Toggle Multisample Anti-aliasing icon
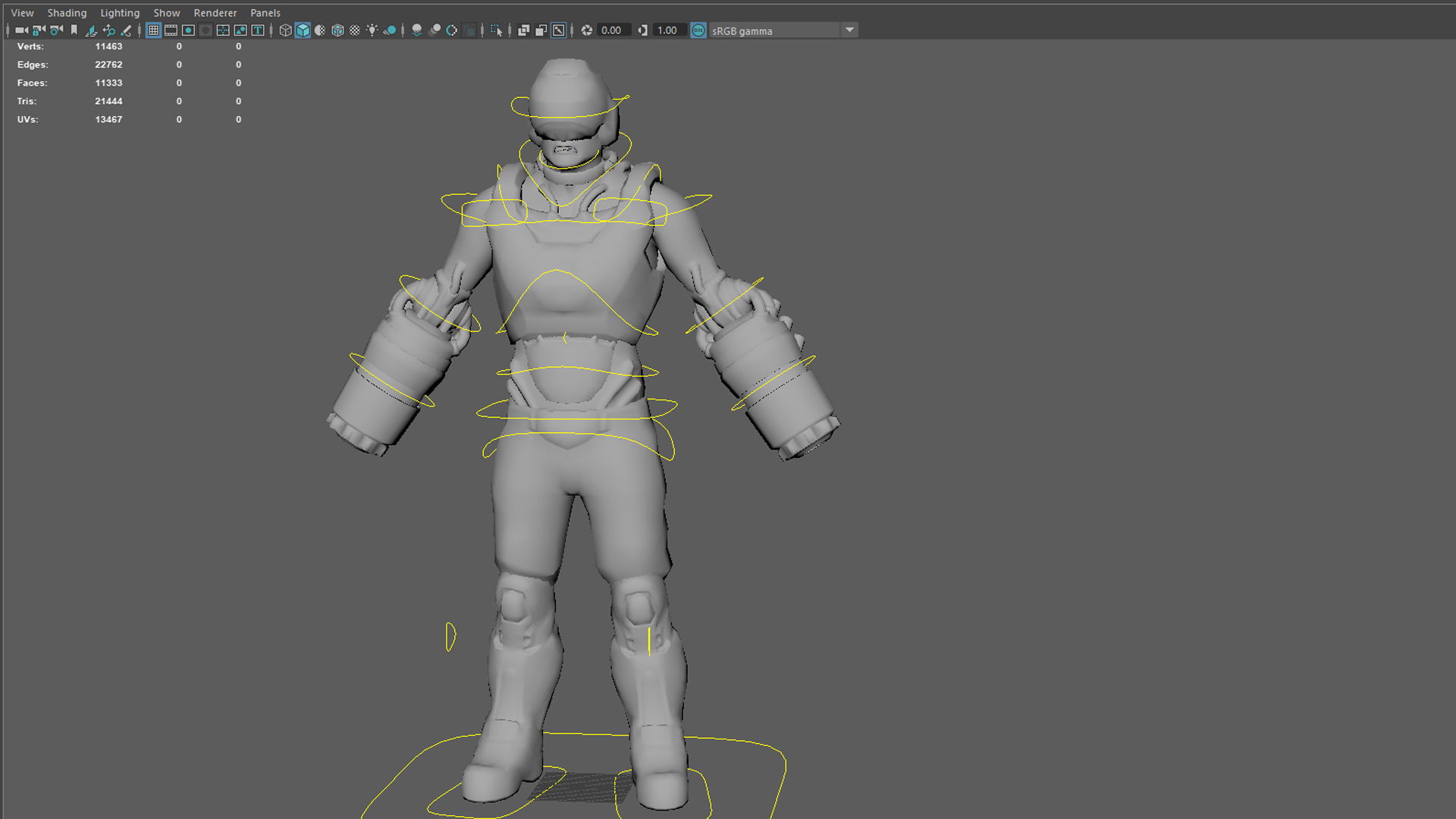The image size is (1456, 819). [452, 30]
